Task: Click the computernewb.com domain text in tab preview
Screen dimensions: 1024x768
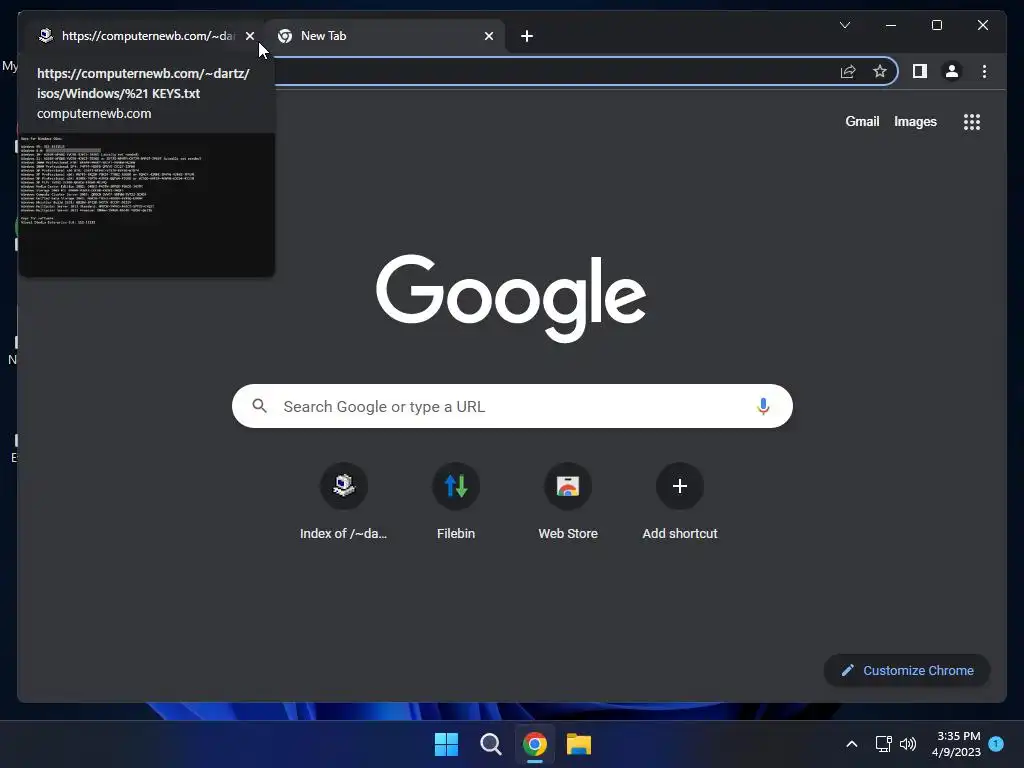Action: tap(94, 114)
